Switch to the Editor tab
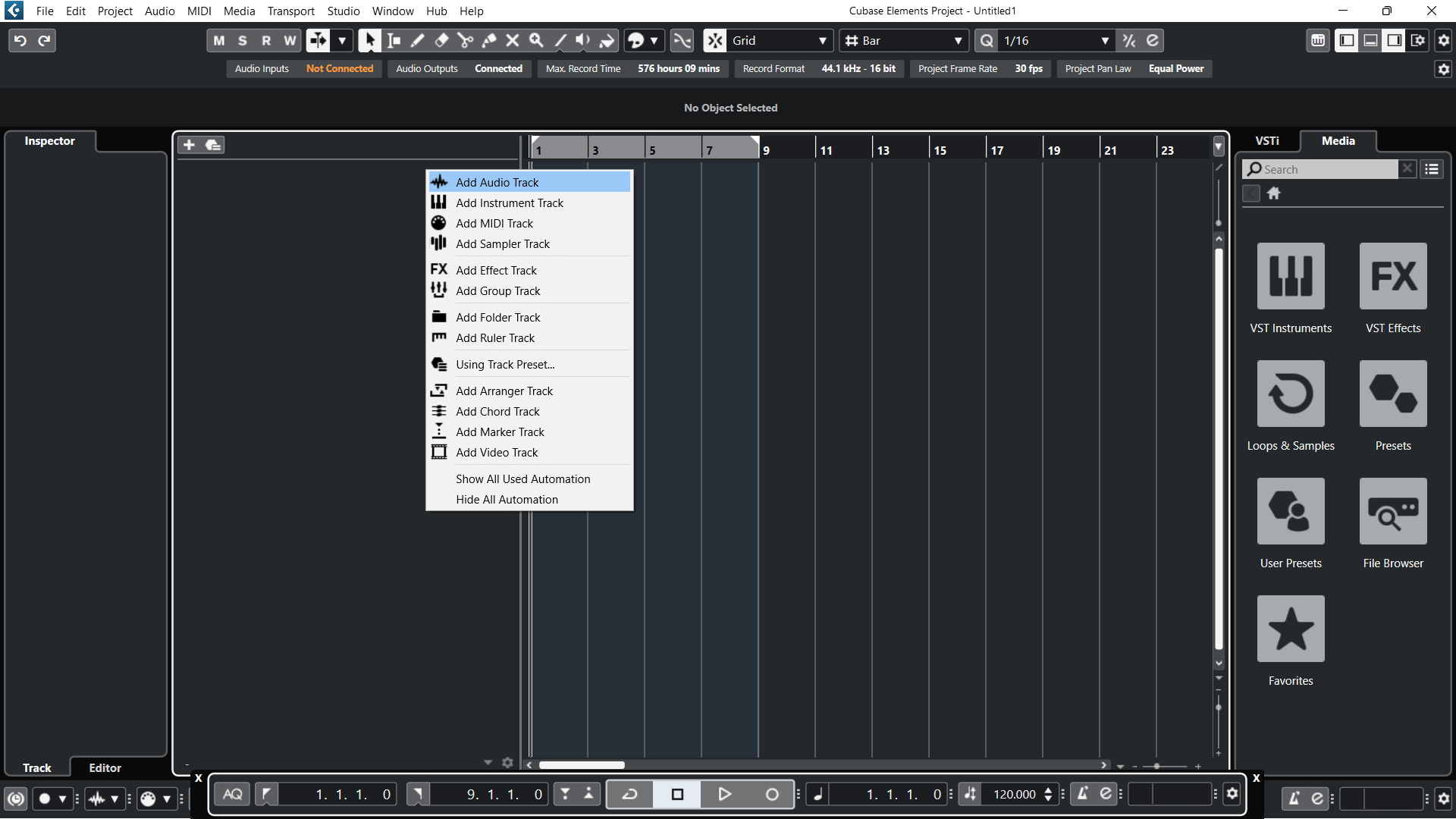The height and width of the screenshot is (819, 1456). pyautogui.click(x=105, y=767)
